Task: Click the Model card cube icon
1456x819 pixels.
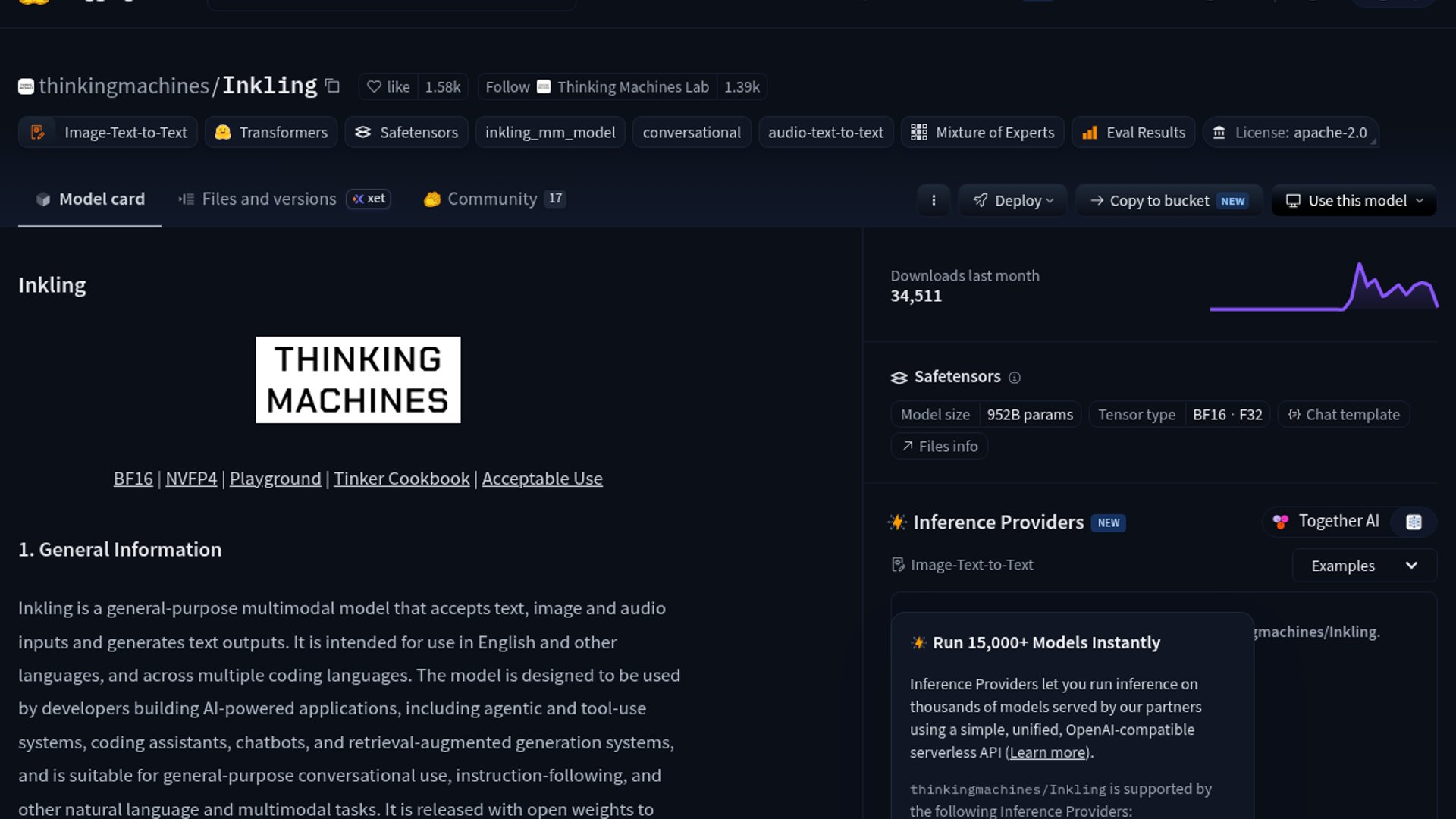Action: tap(43, 199)
